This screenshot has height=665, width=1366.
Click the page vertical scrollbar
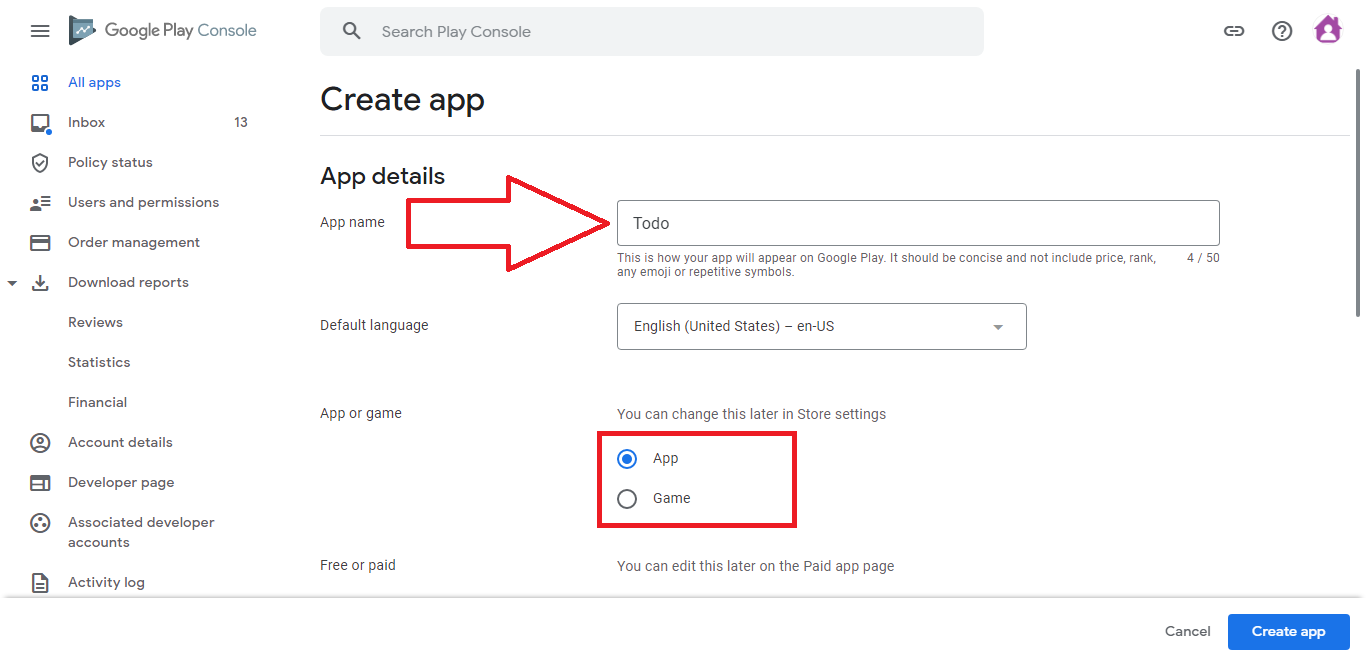coord(1358,190)
